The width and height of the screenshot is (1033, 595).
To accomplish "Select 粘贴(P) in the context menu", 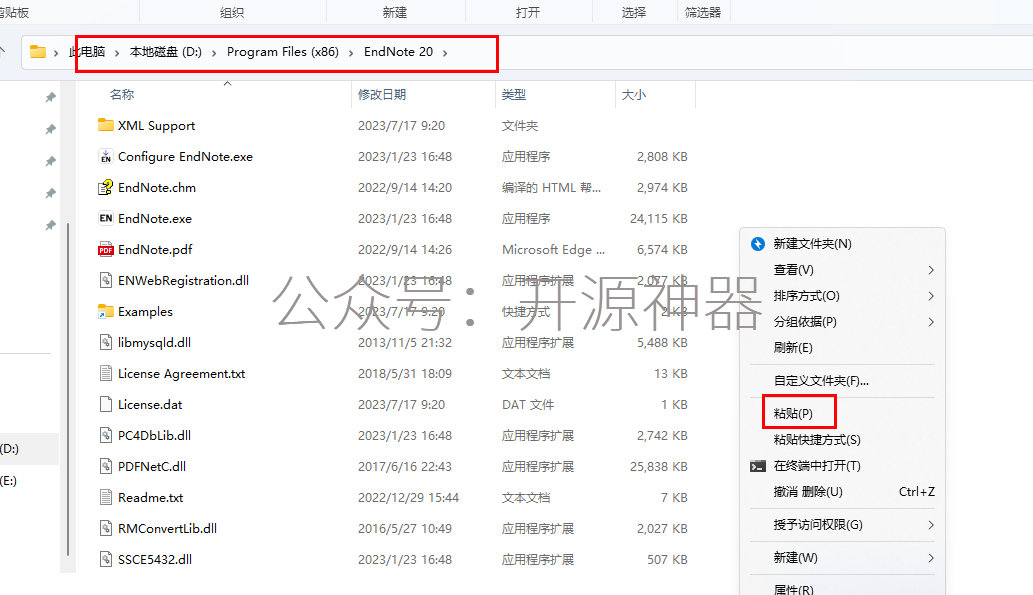I will [x=793, y=413].
